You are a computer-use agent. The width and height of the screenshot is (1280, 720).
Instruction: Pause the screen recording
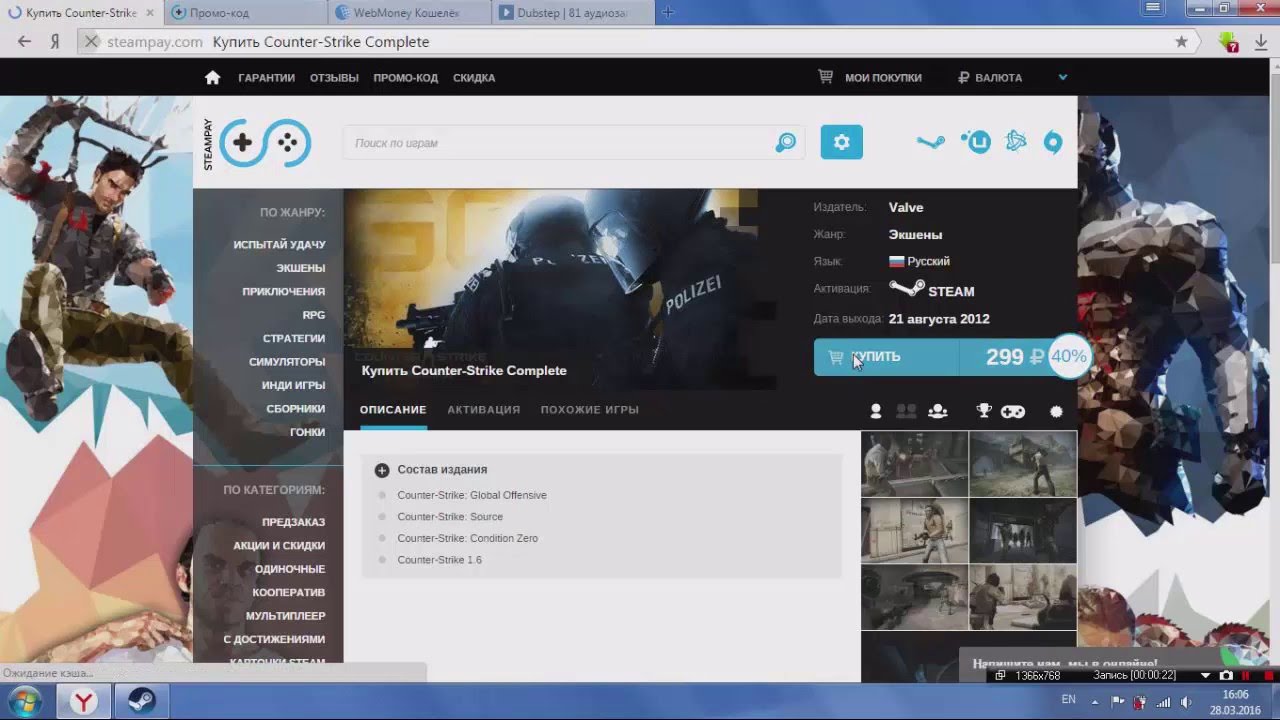click(x=1246, y=676)
